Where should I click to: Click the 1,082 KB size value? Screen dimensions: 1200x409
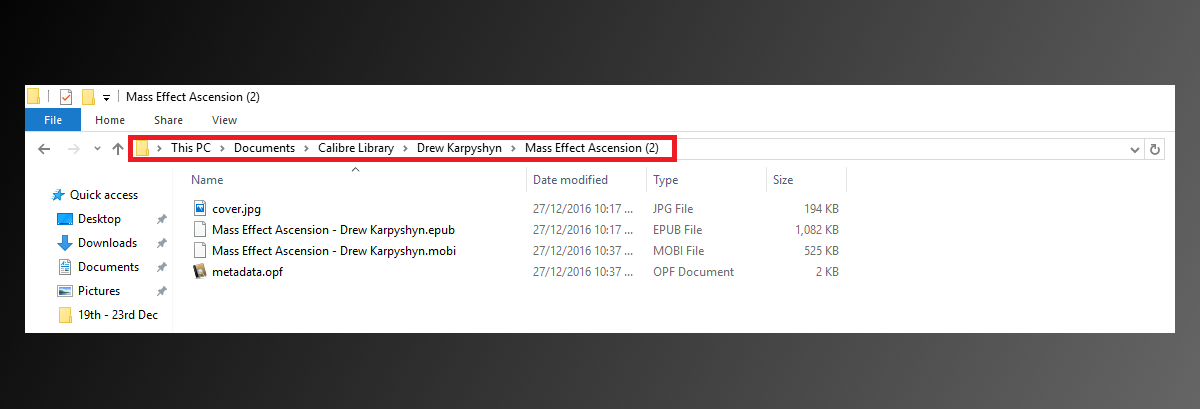(815, 230)
